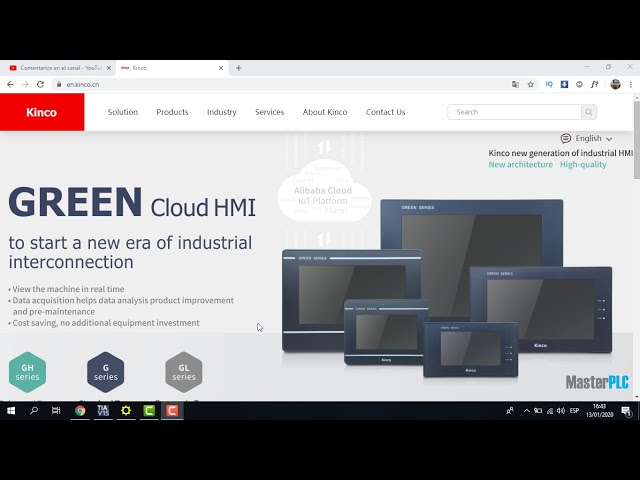640x480 pixels.
Task: Select the GH series hexagon icon
Action: [27, 372]
